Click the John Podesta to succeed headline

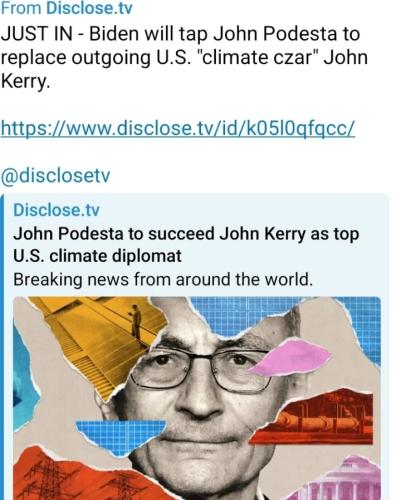click(186, 245)
